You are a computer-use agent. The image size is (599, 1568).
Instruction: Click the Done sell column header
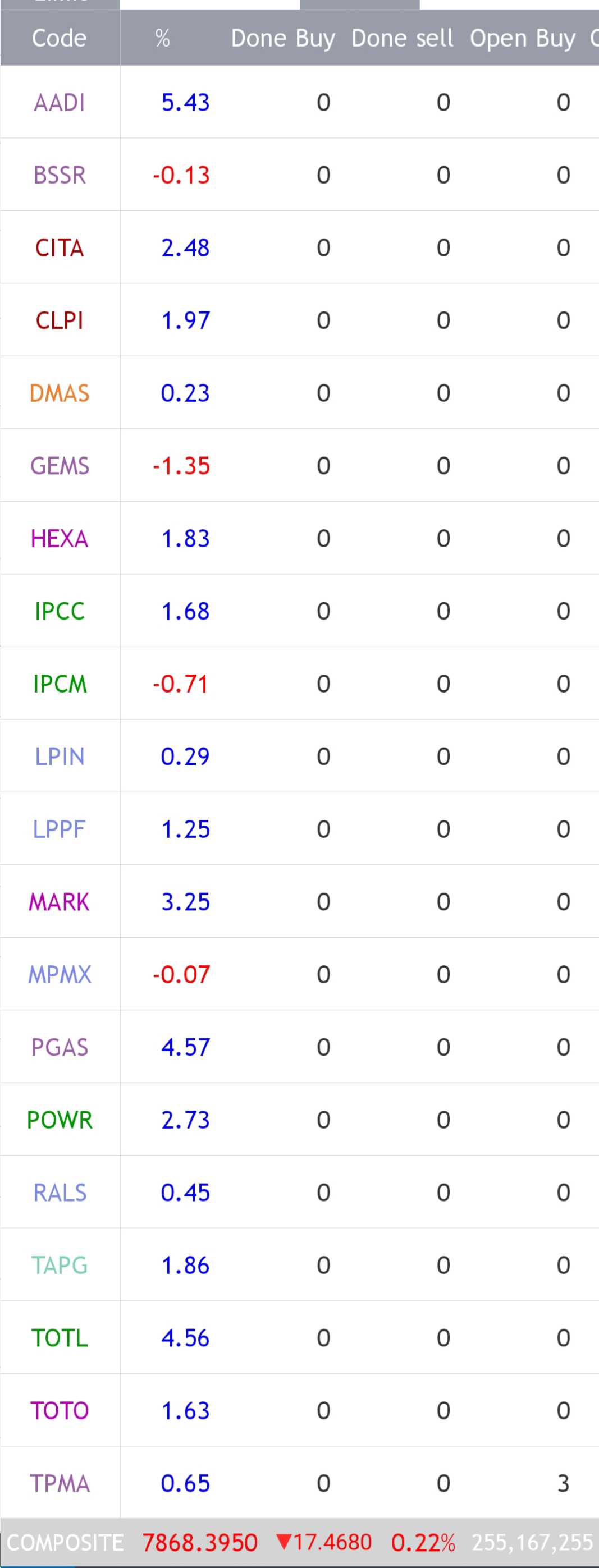point(402,38)
